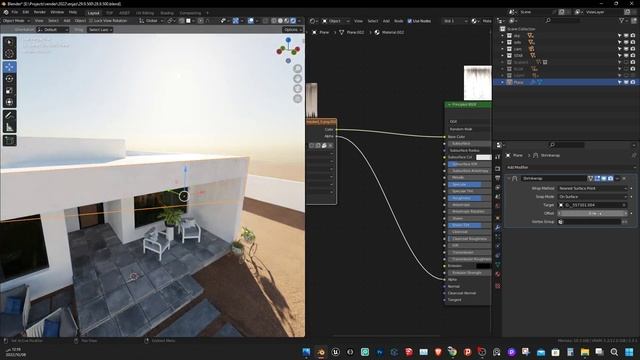Image resolution: width=640 pixels, height=360 pixels.
Task: Open the Slot 1 material slot dropdown
Action: [455, 21]
